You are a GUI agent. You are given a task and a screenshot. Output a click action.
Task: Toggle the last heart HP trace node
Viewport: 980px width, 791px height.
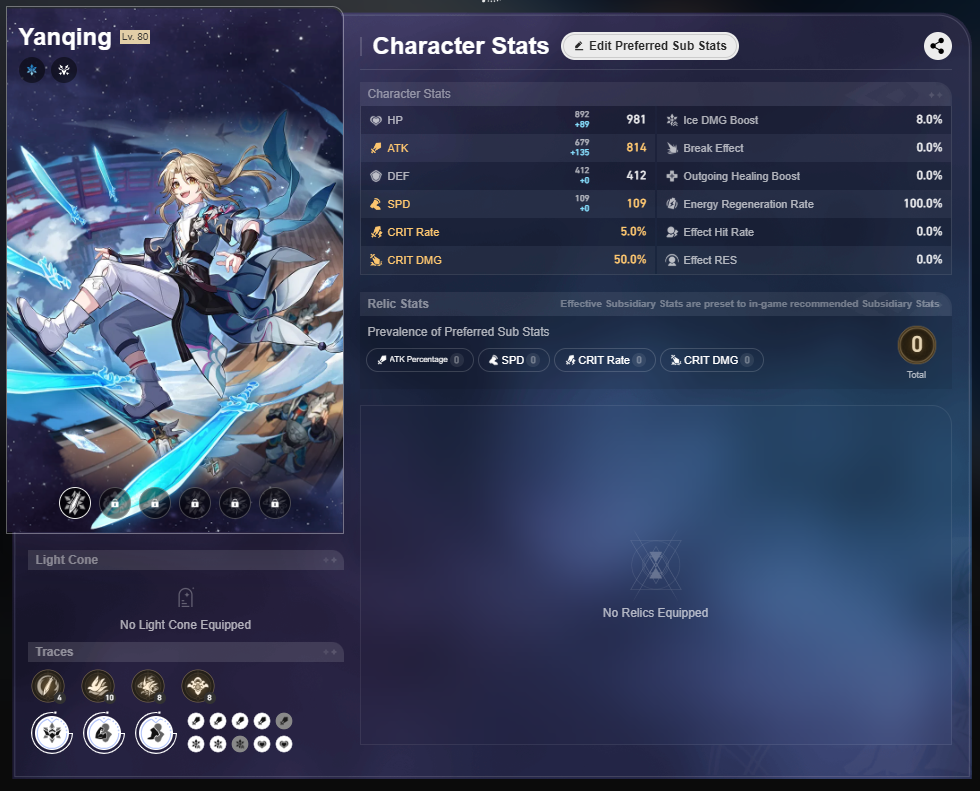[x=284, y=744]
